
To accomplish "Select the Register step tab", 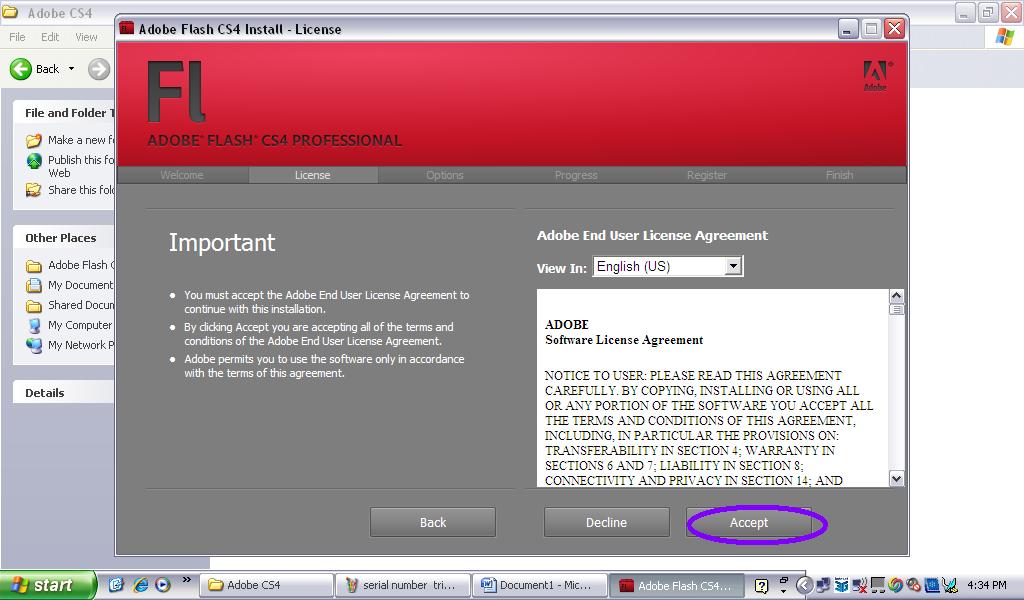I will point(707,175).
